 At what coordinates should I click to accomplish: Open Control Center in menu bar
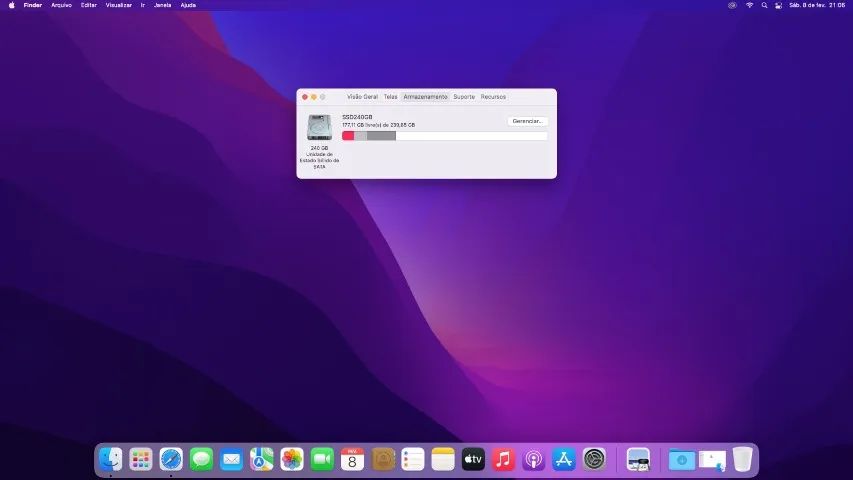pyautogui.click(x=778, y=5)
